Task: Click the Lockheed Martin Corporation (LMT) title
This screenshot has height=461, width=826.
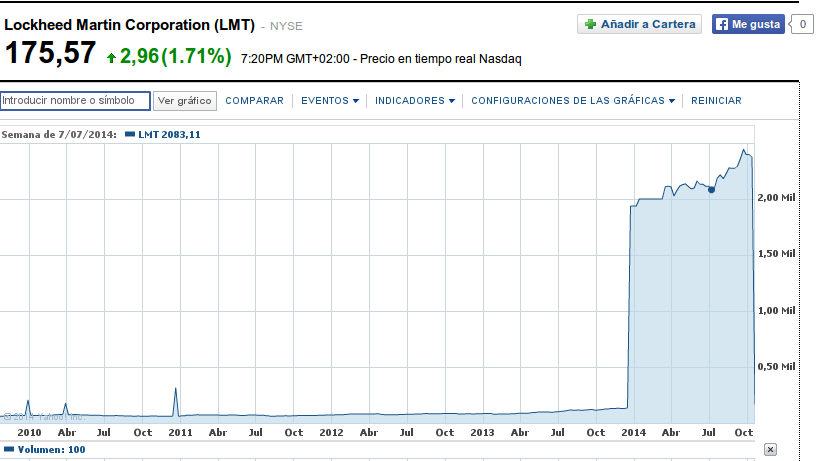Action: click(130, 25)
